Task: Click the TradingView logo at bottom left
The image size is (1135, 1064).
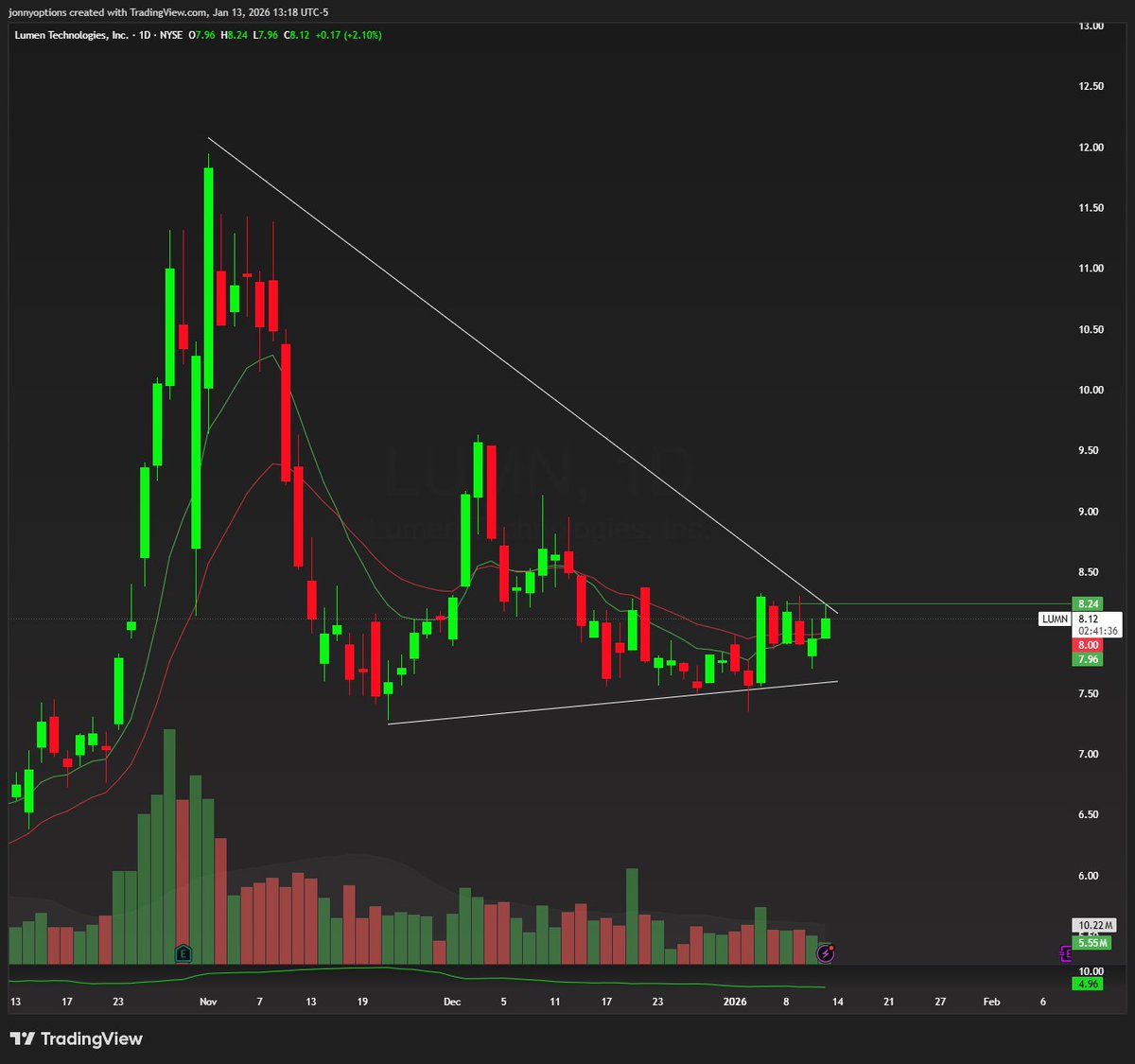Action: [76, 1038]
